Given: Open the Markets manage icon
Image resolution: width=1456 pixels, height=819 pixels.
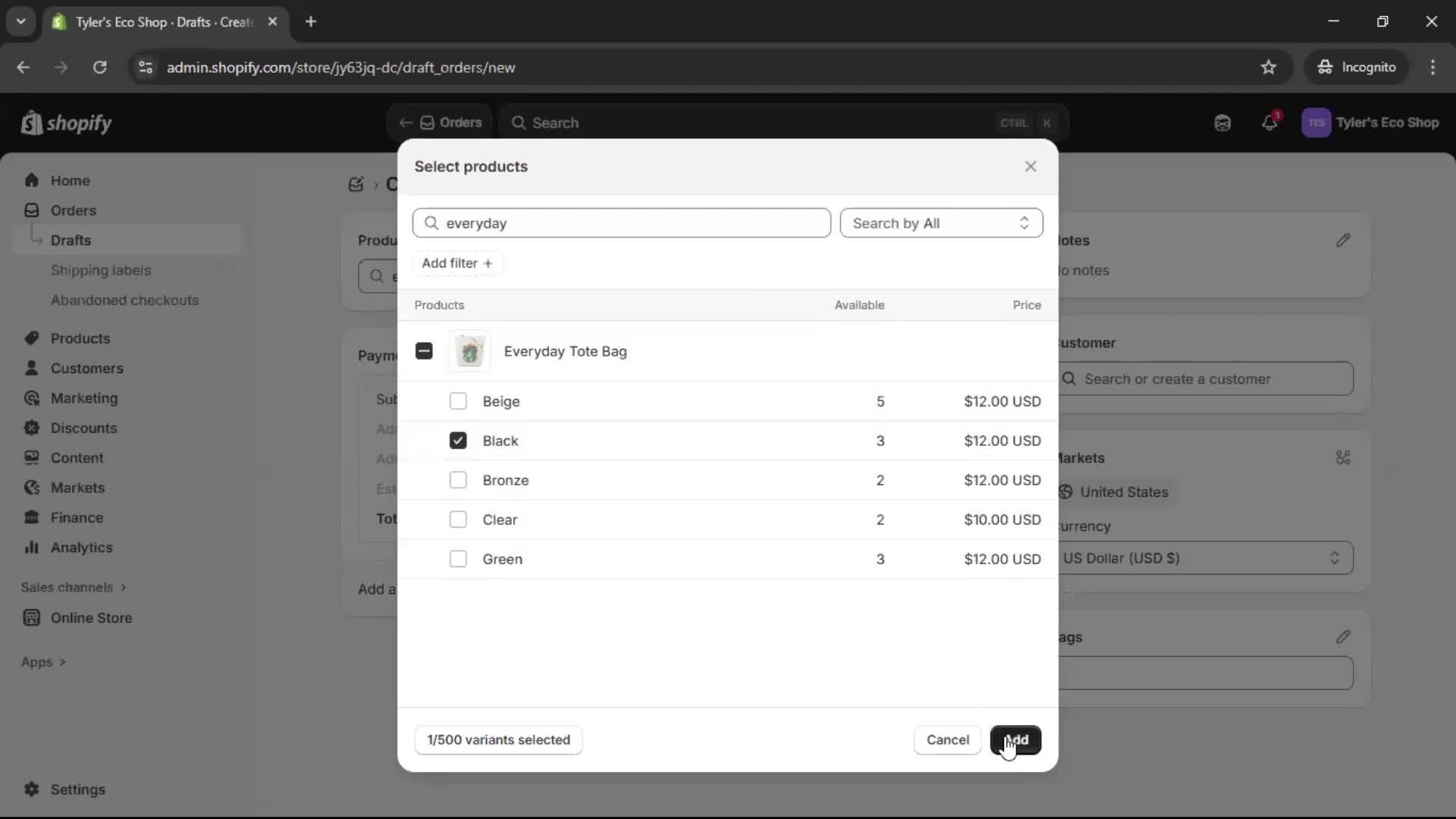Looking at the screenshot, I should tap(1344, 458).
